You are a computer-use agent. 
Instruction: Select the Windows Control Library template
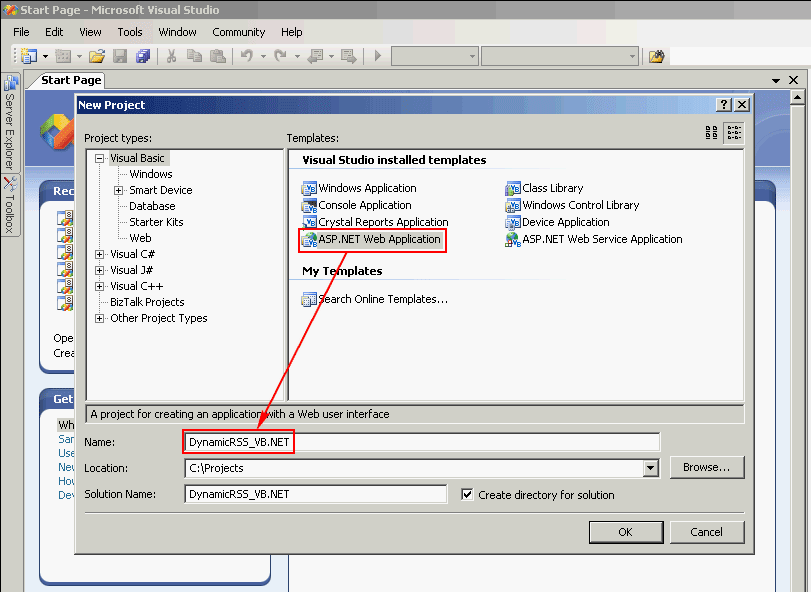point(572,205)
